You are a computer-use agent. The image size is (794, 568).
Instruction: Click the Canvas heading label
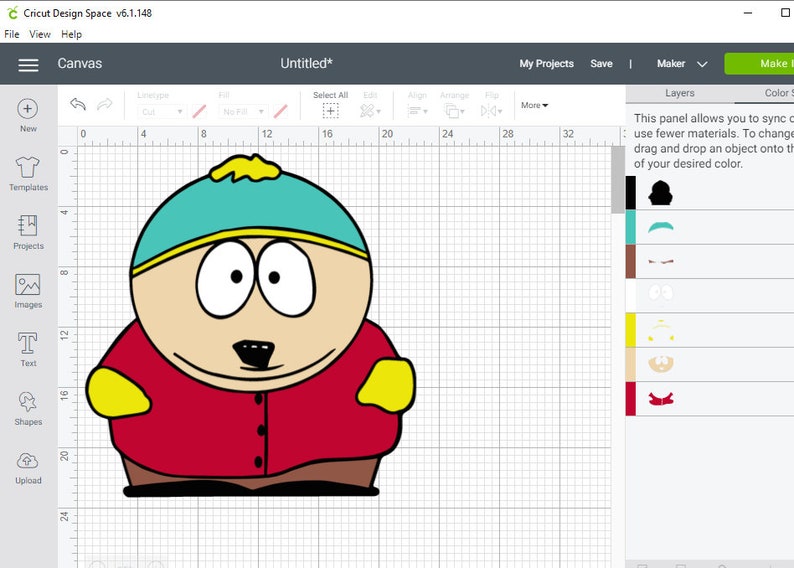click(80, 64)
